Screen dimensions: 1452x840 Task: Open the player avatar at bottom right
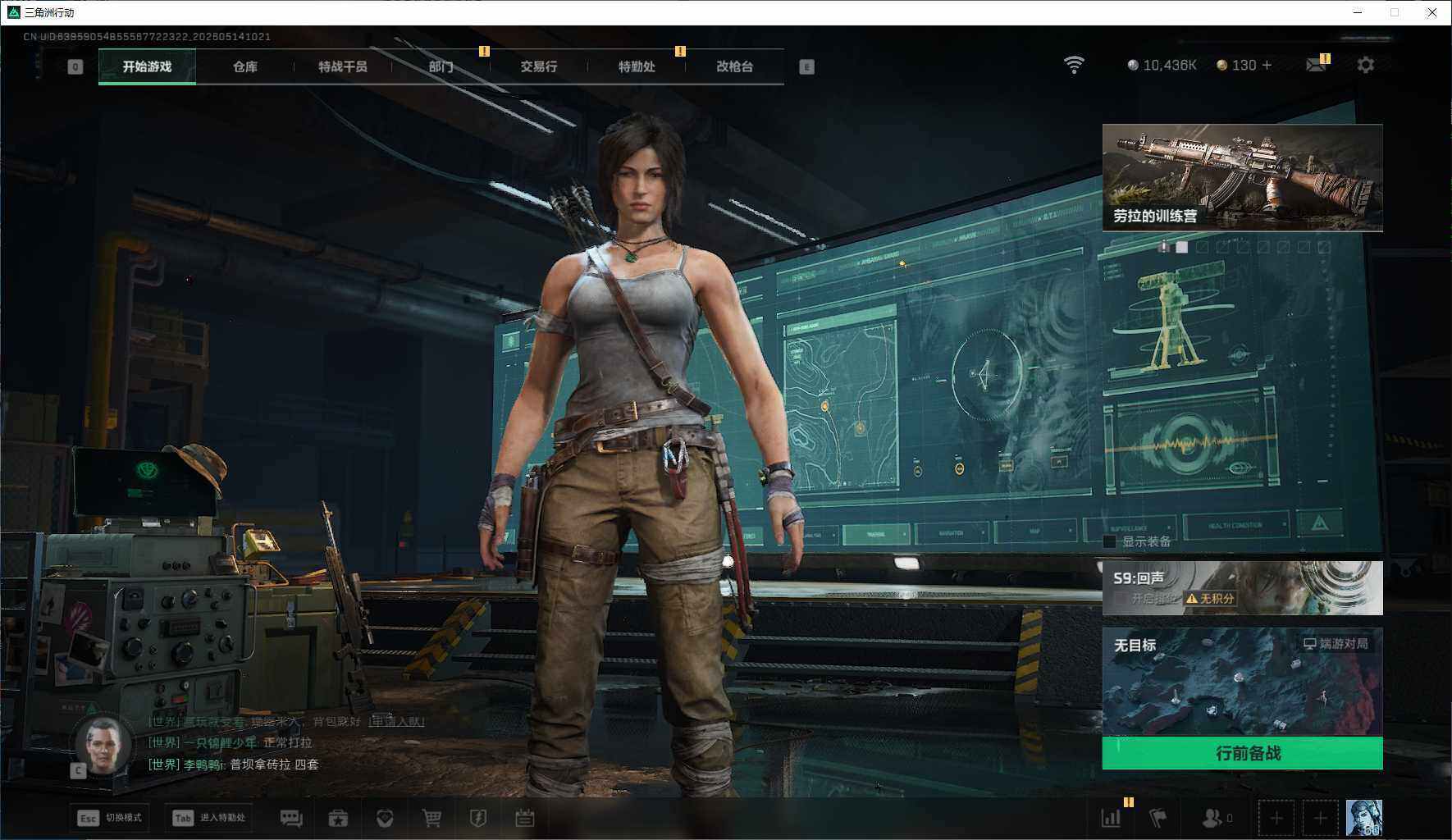coord(1364,818)
